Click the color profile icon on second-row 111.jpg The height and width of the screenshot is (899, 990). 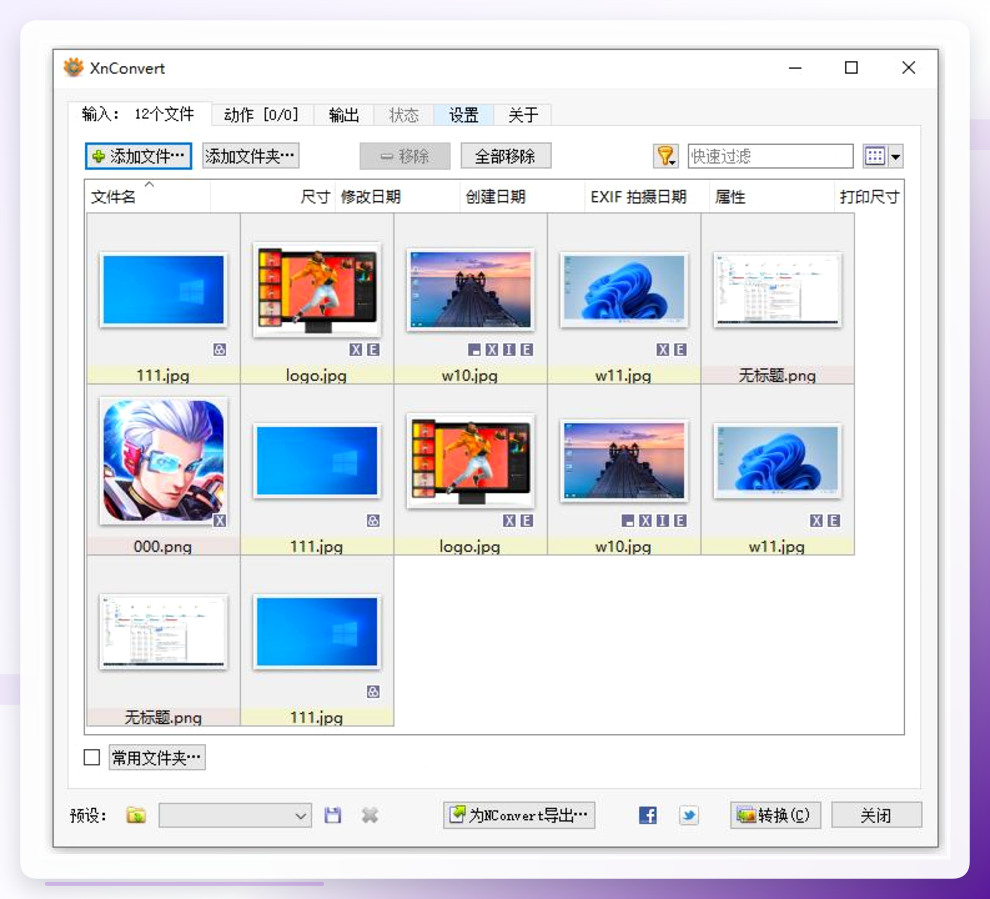(373, 520)
